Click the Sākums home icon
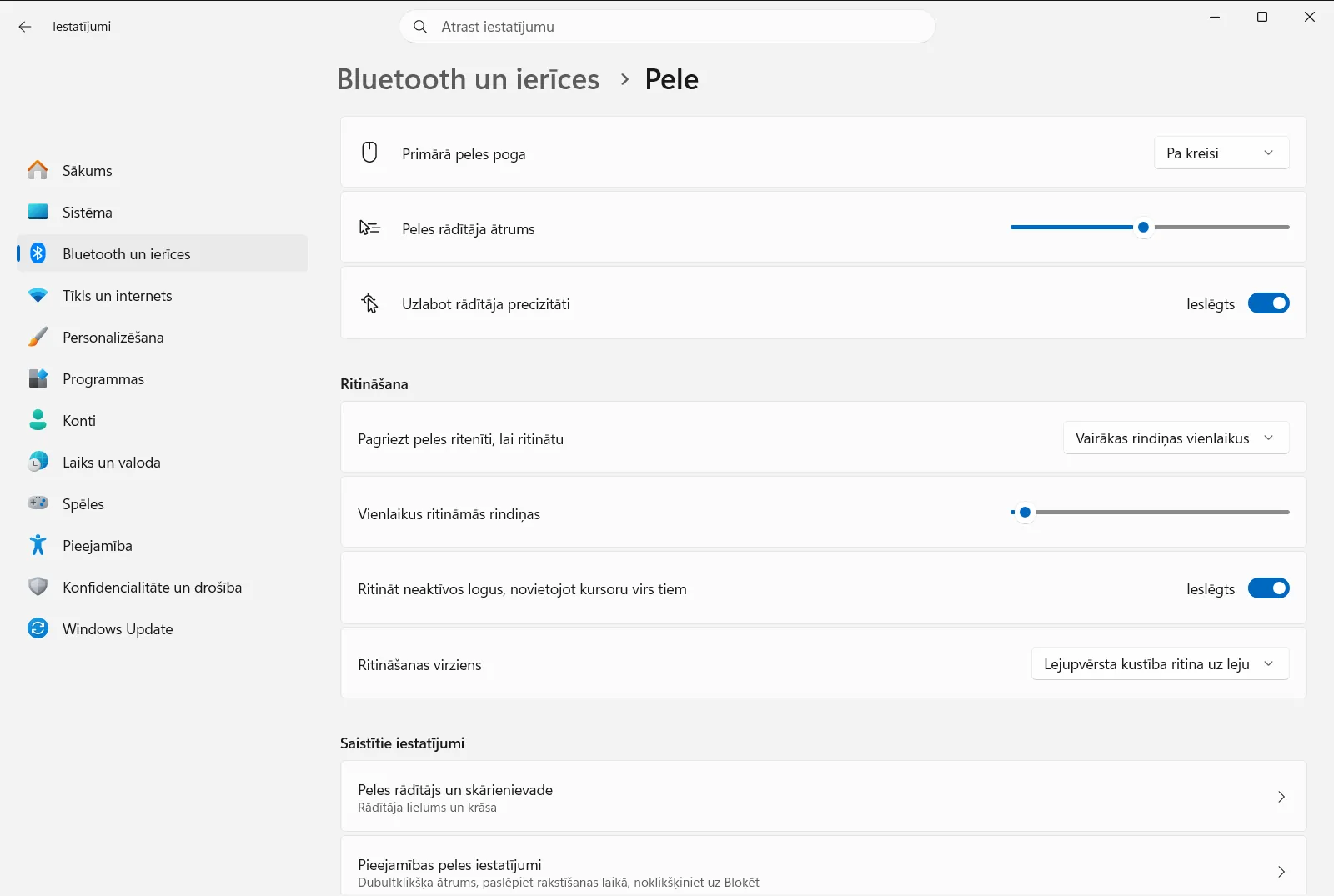Viewport: 1334px width, 896px height. pos(38,170)
